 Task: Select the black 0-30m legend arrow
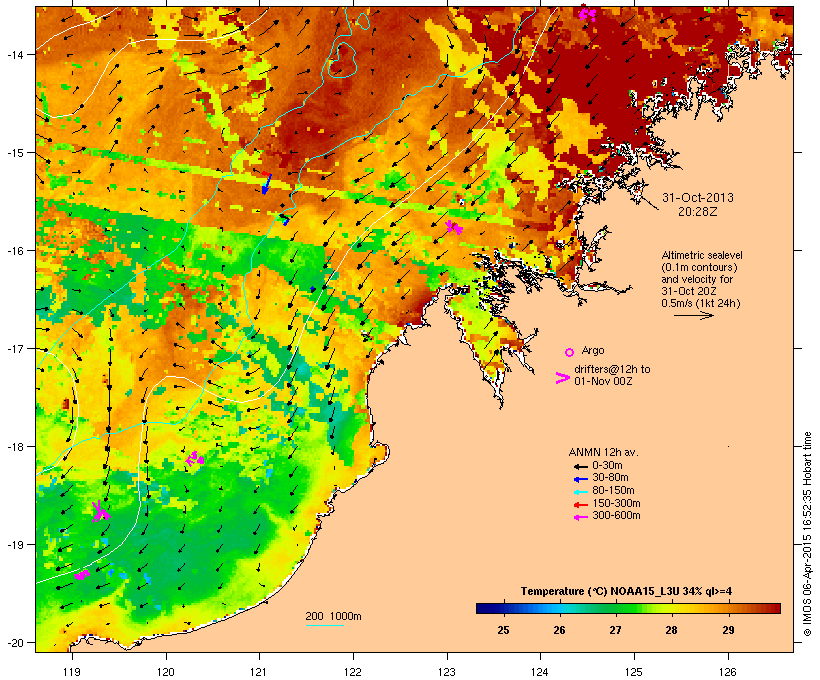(580, 466)
